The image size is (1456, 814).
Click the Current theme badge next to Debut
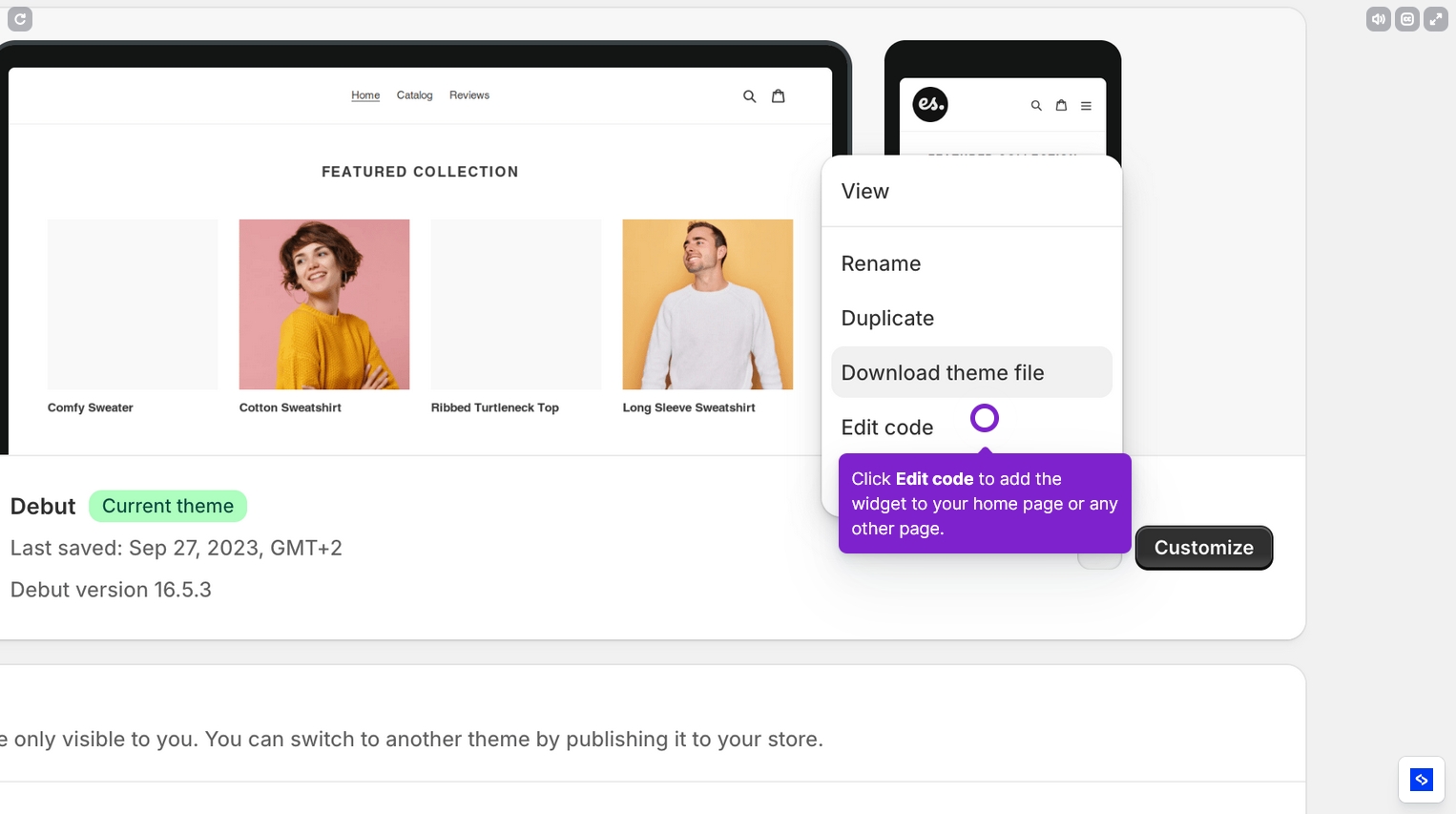click(168, 506)
